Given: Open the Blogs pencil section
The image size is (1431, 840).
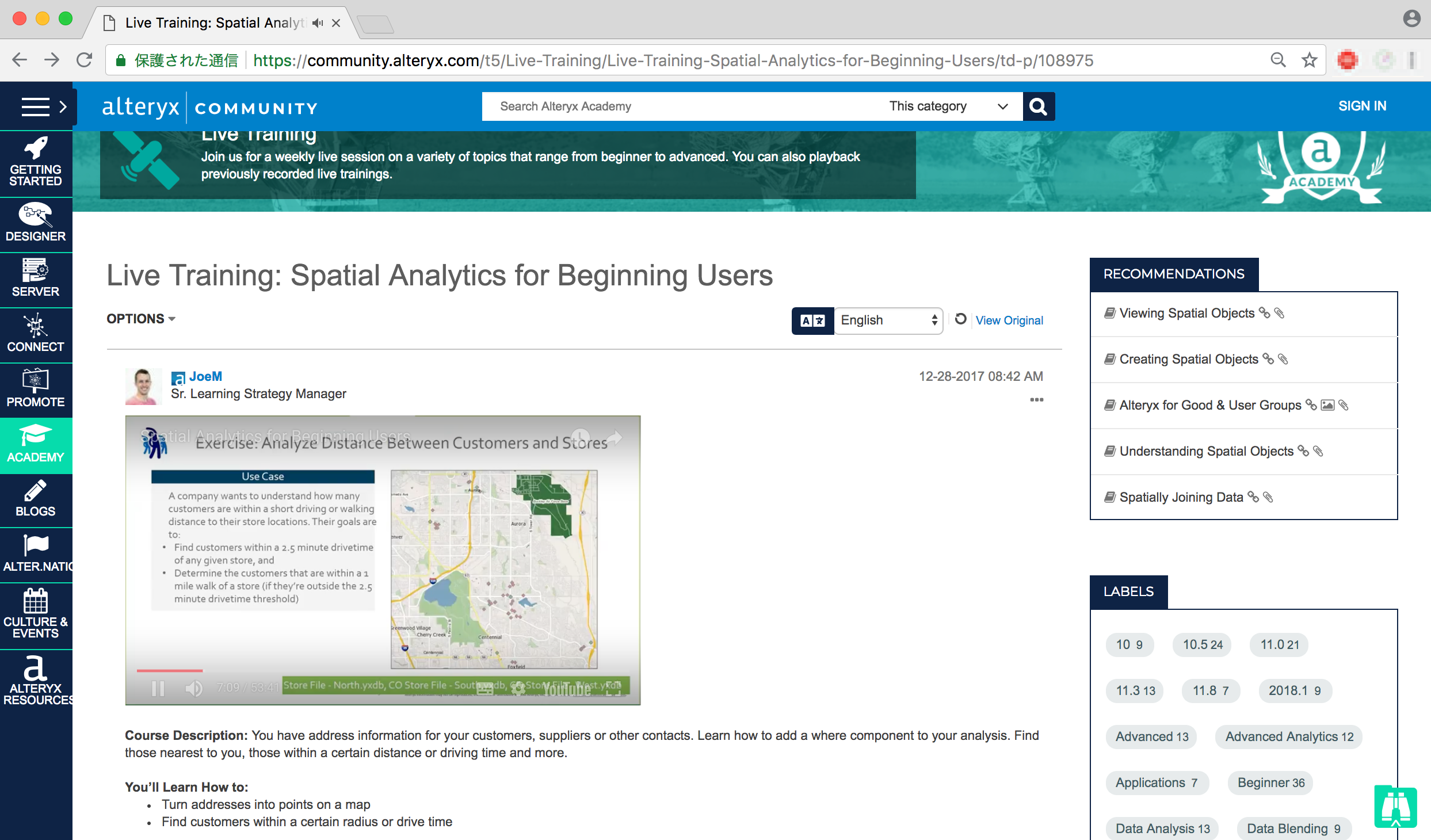Looking at the screenshot, I should [36, 499].
